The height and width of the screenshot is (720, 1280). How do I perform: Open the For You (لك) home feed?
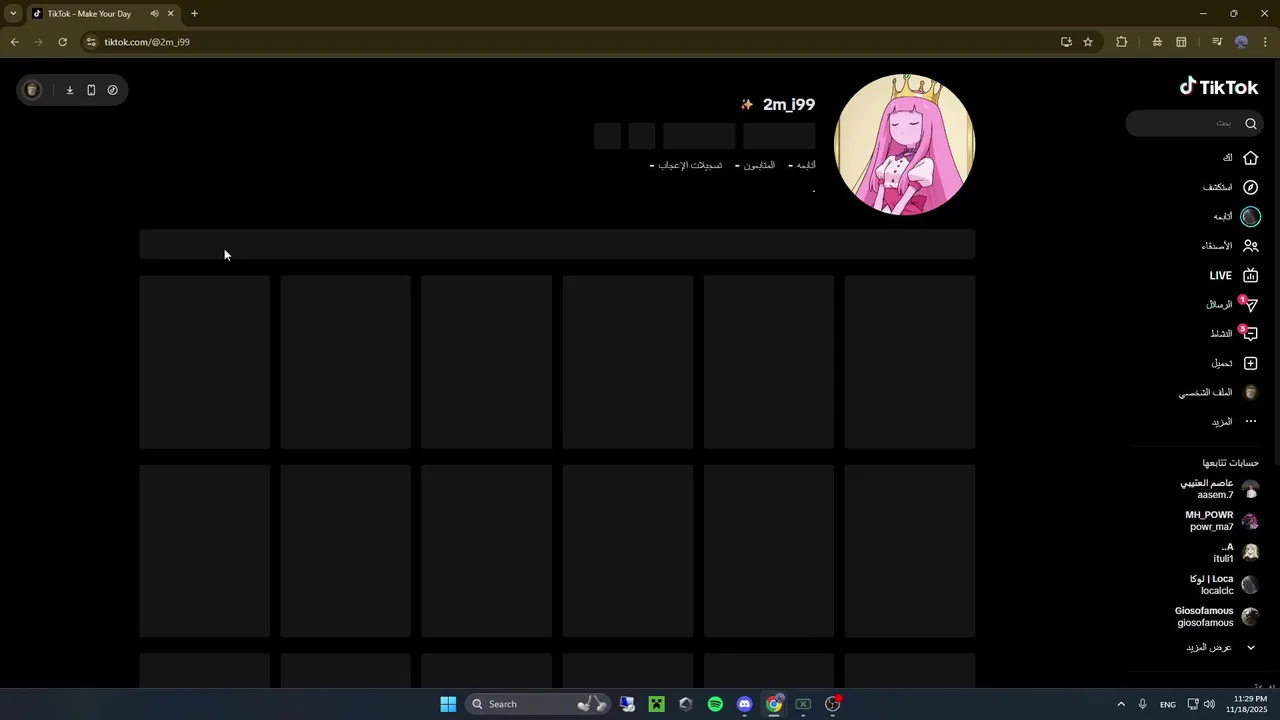(1240, 158)
